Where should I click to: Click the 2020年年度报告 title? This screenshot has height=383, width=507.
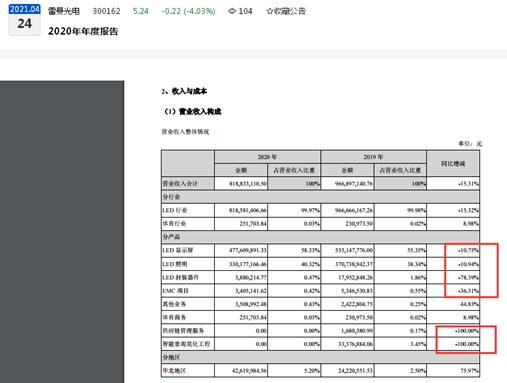83,31
